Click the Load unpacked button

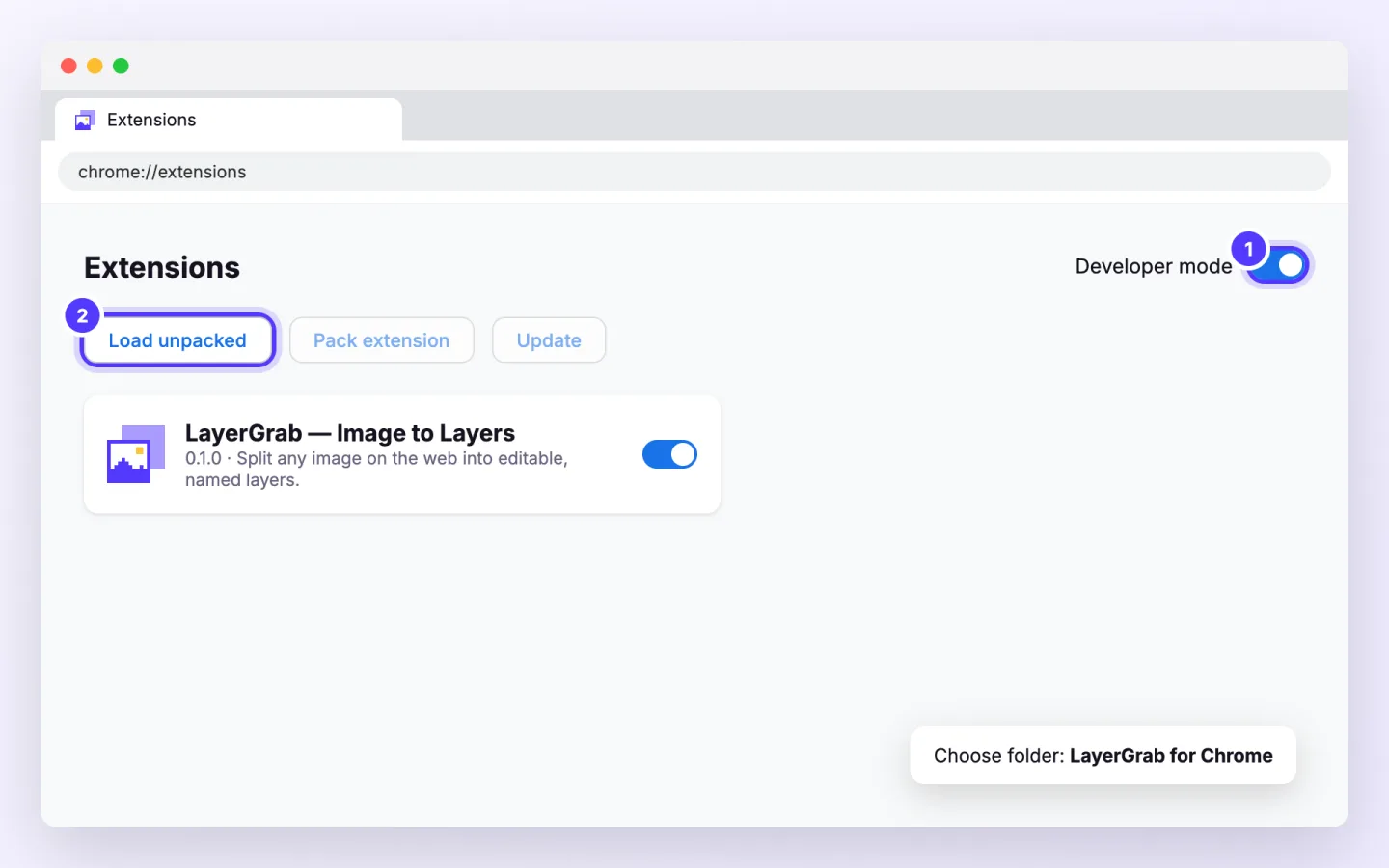(x=177, y=340)
